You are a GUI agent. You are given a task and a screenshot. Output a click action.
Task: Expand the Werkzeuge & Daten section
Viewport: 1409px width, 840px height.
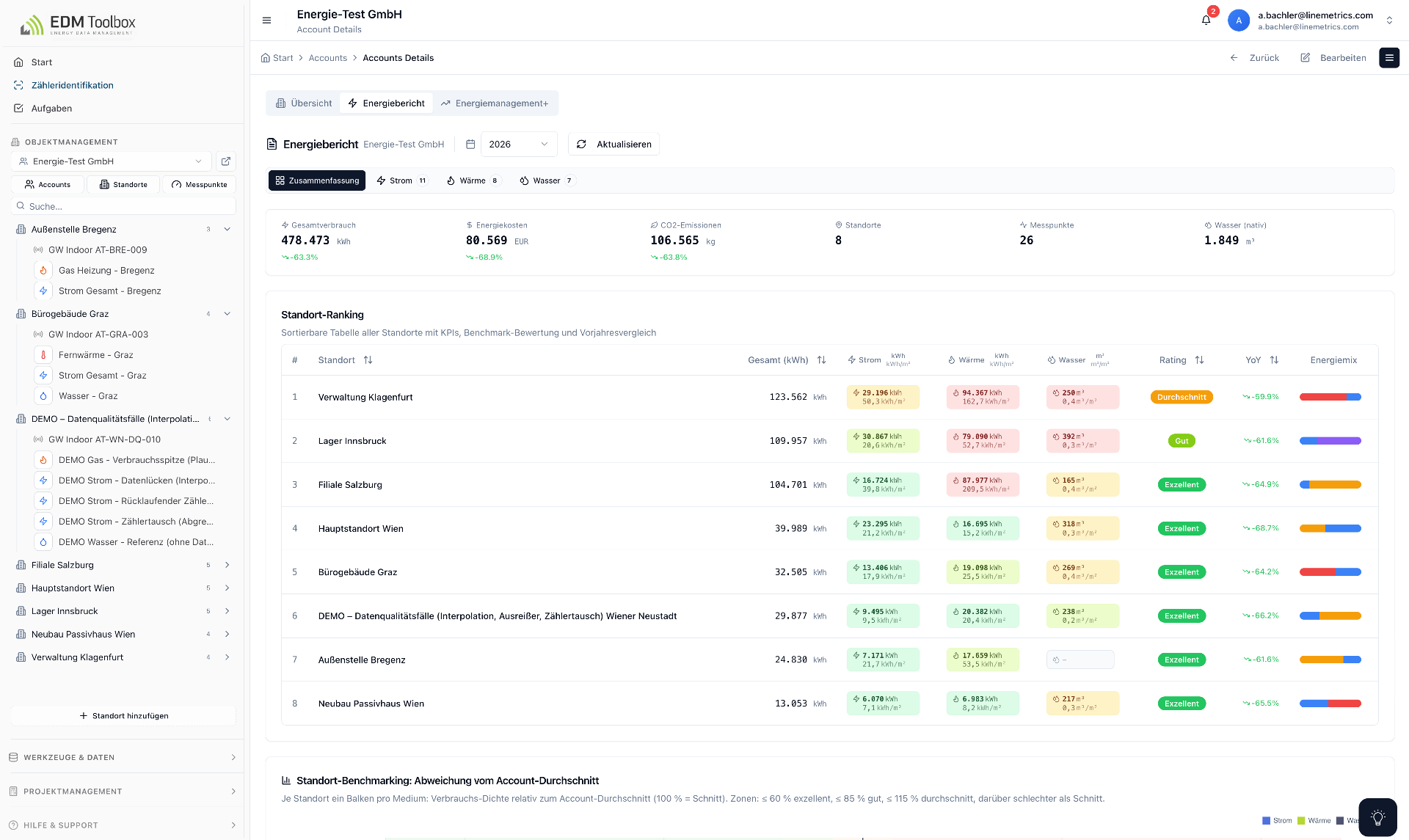tap(122, 757)
